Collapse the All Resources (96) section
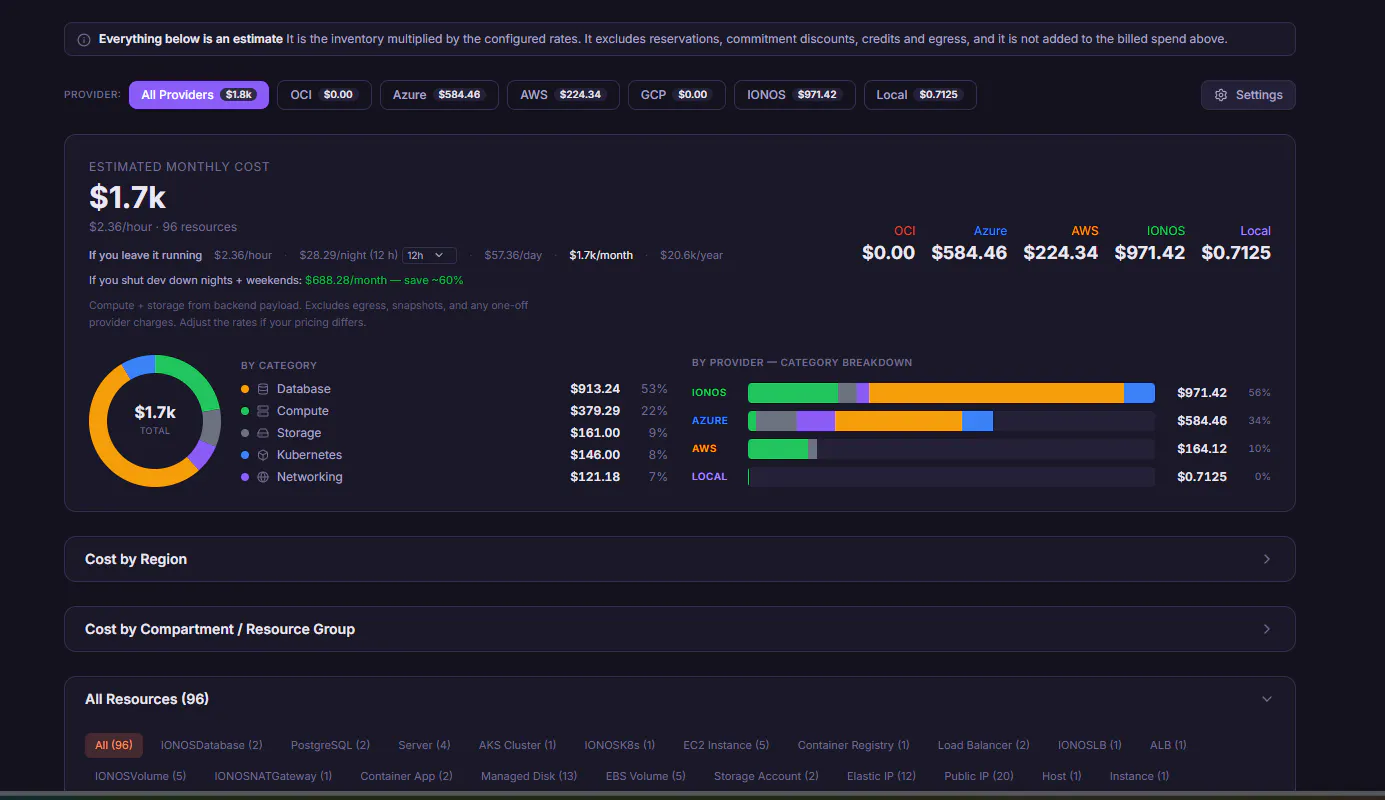1385x800 pixels. (x=680, y=699)
